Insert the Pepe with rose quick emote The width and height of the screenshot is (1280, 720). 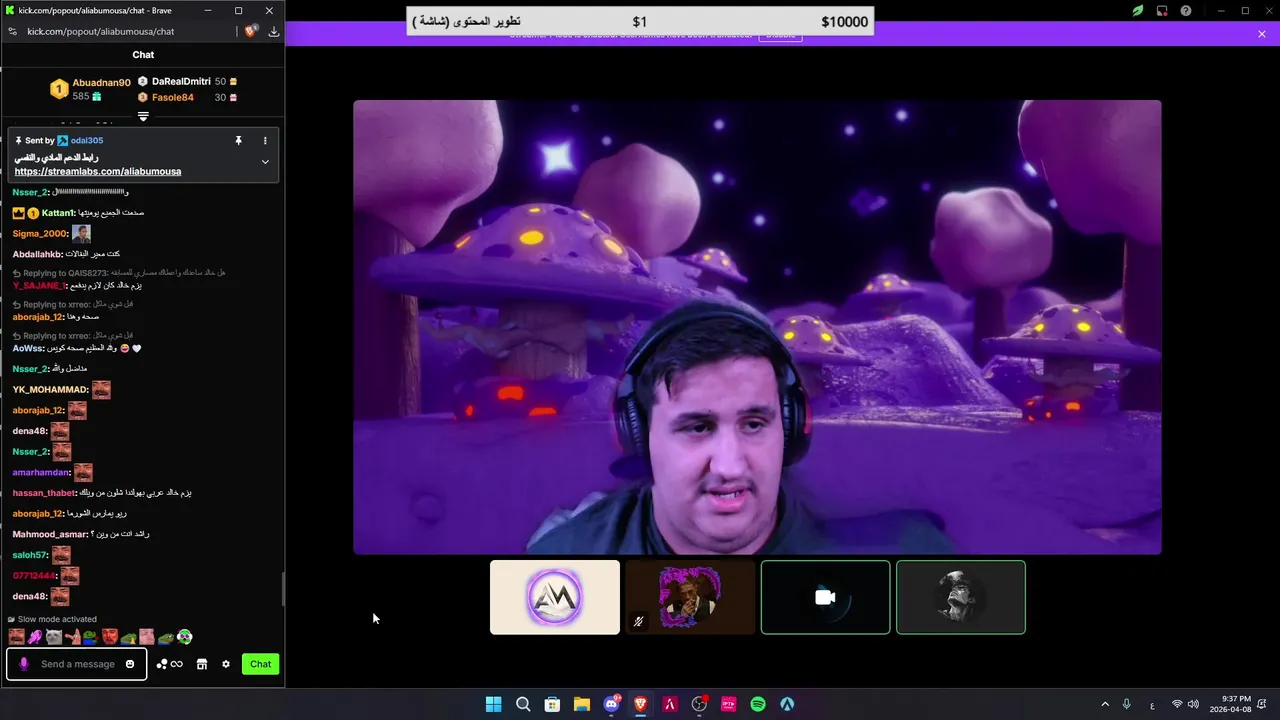[91, 637]
